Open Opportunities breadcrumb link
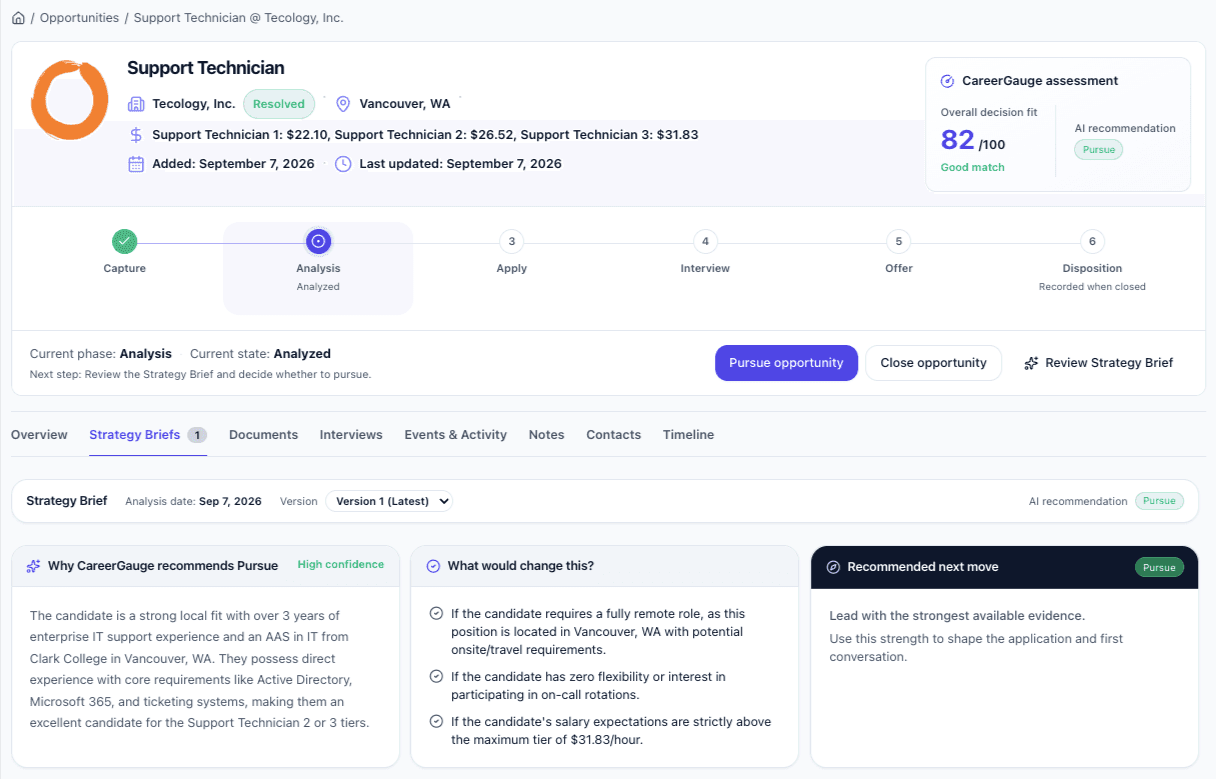 [x=79, y=18]
